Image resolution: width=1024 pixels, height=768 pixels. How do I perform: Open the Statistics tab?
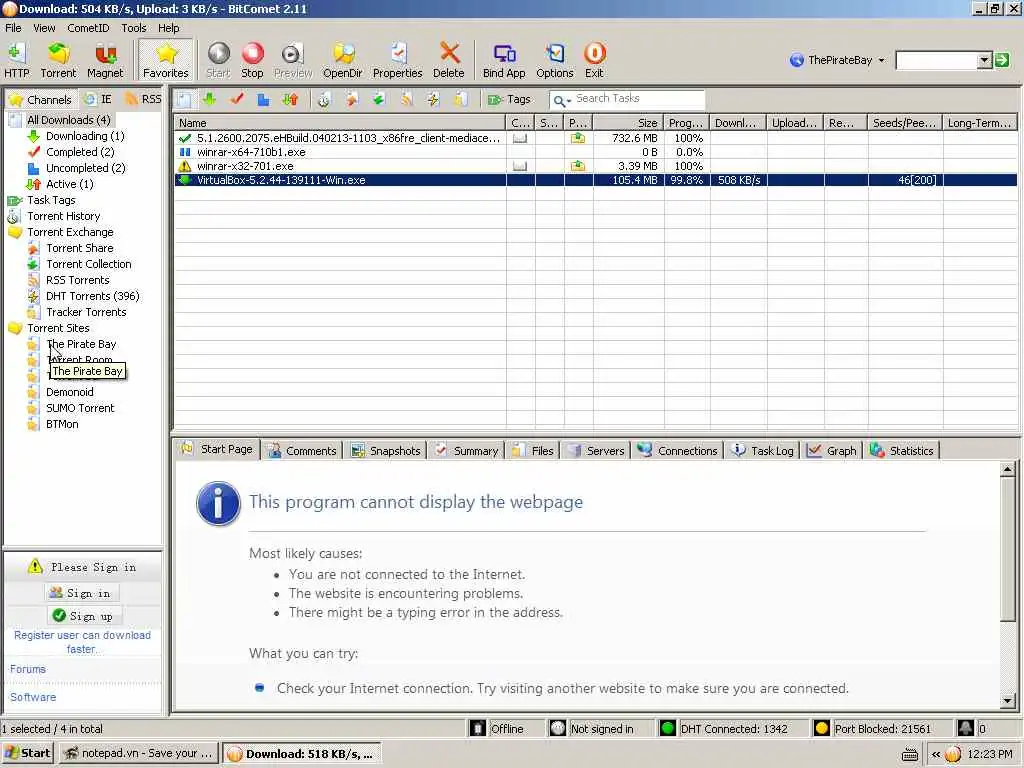point(903,450)
